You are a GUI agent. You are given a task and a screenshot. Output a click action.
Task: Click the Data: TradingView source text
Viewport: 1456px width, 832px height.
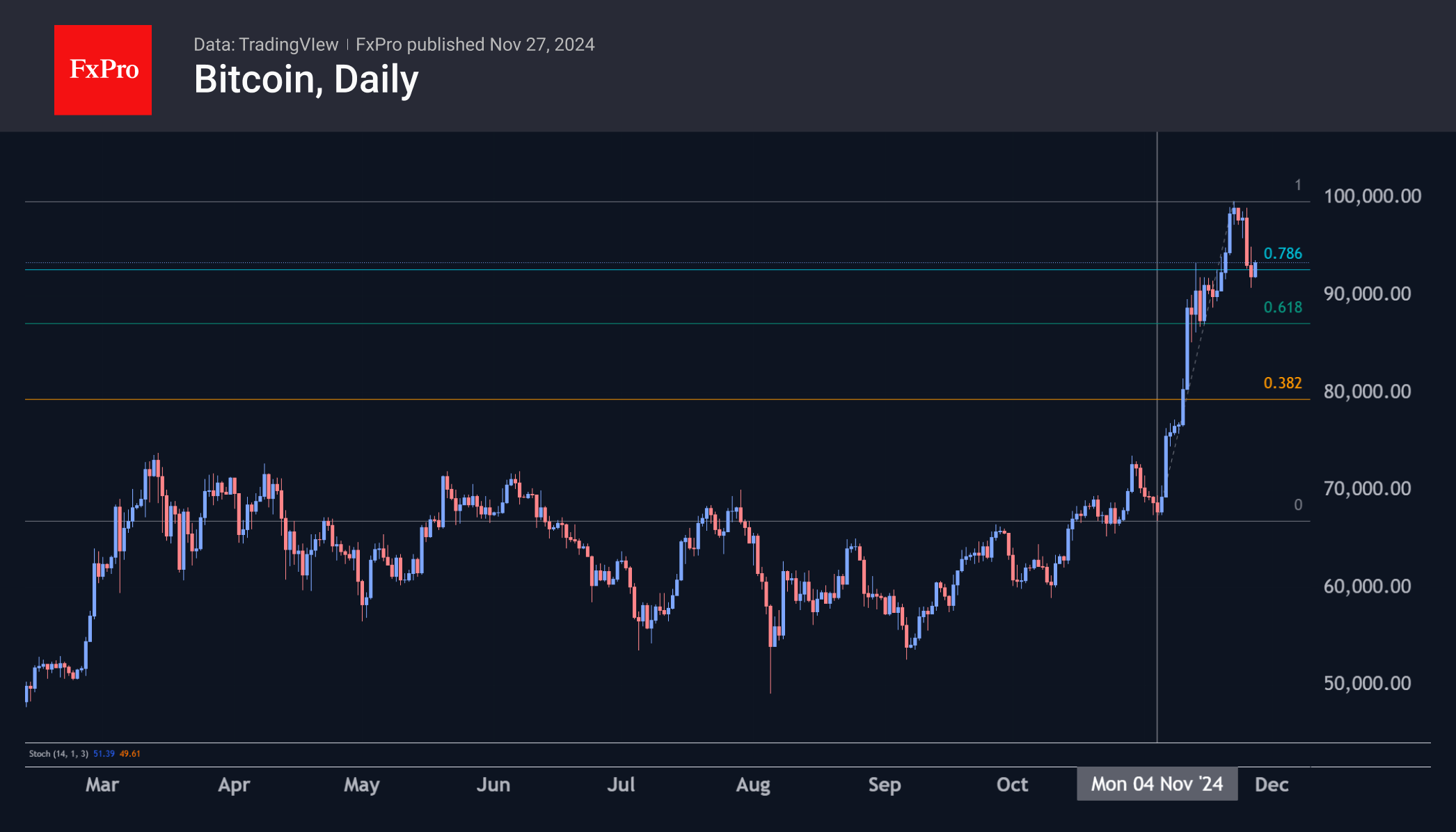point(265,45)
